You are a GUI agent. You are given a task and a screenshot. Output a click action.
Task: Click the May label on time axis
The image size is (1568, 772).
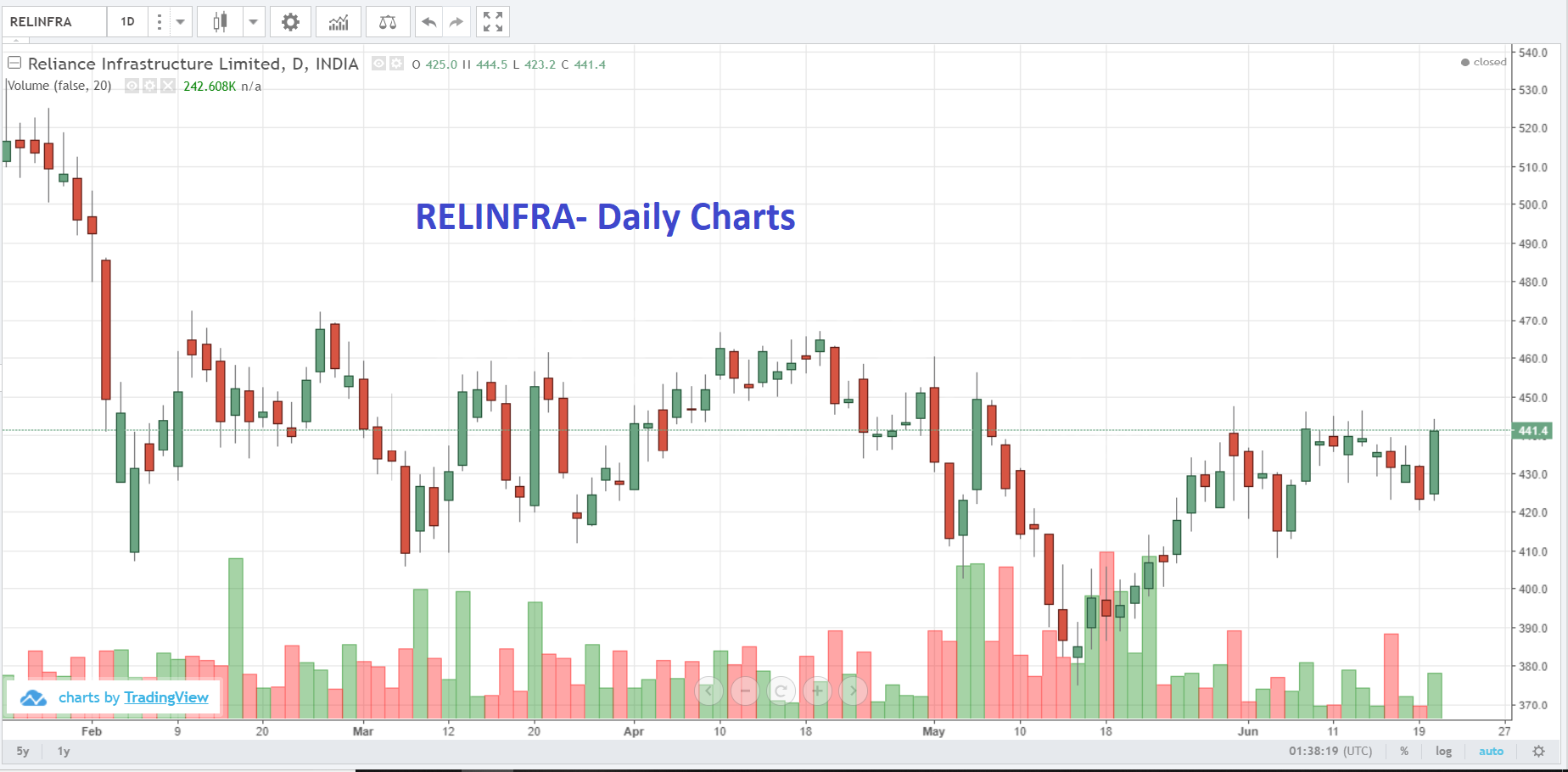tap(933, 731)
